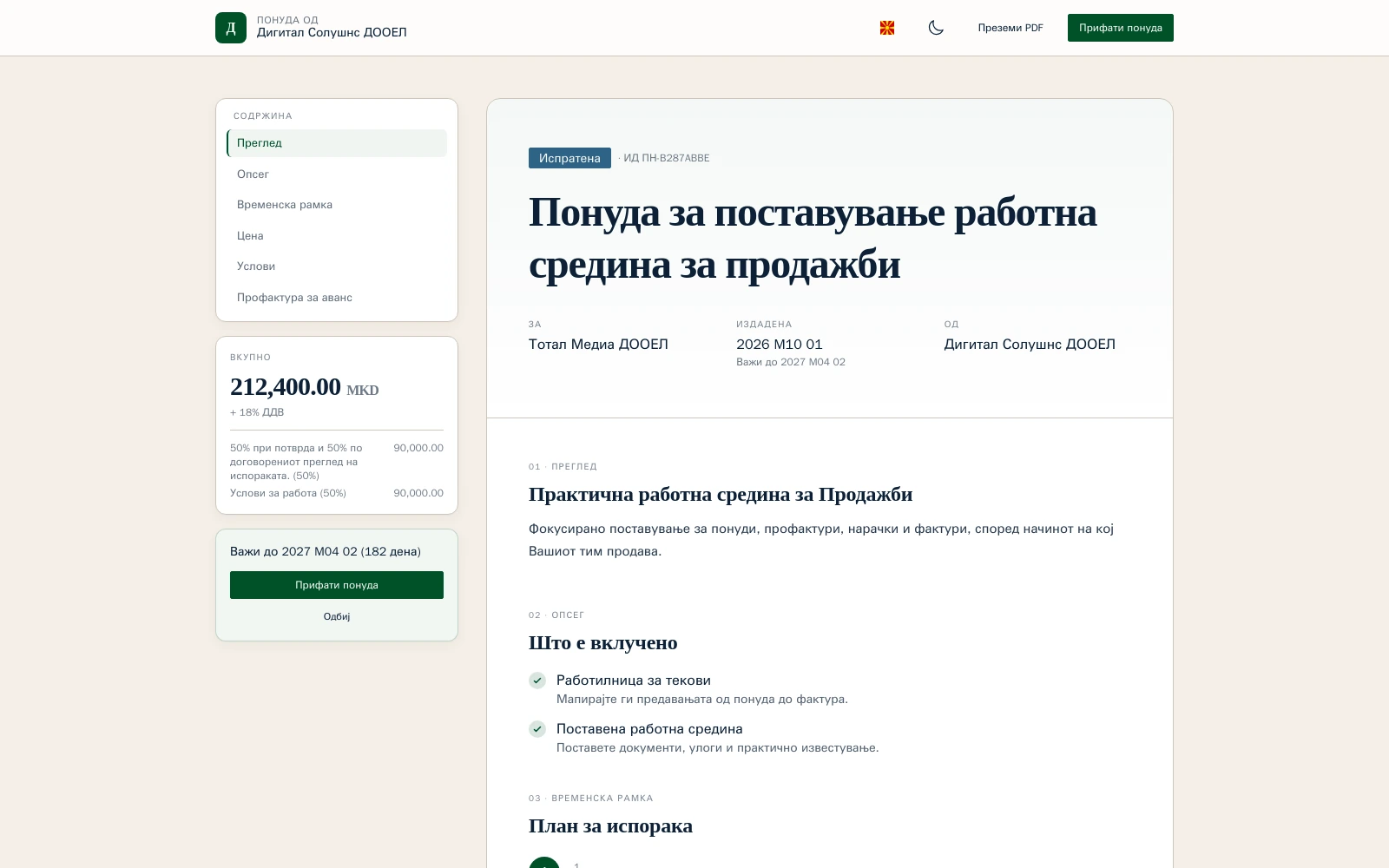
Task: Click the Одбиј link to decline
Action: (x=337, y=616)
